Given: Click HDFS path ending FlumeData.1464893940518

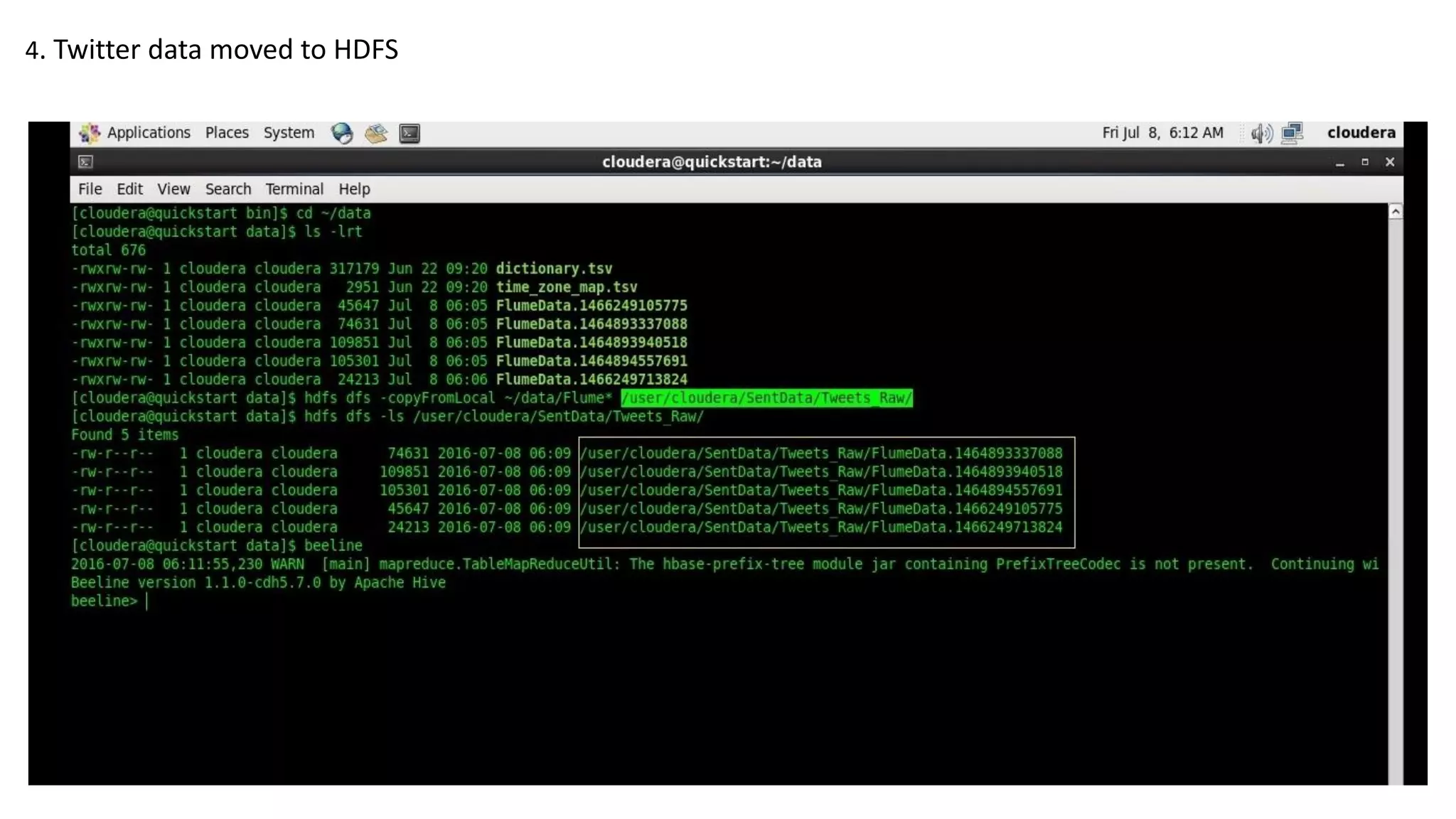Looking at the screenshot, I should 821,472.
